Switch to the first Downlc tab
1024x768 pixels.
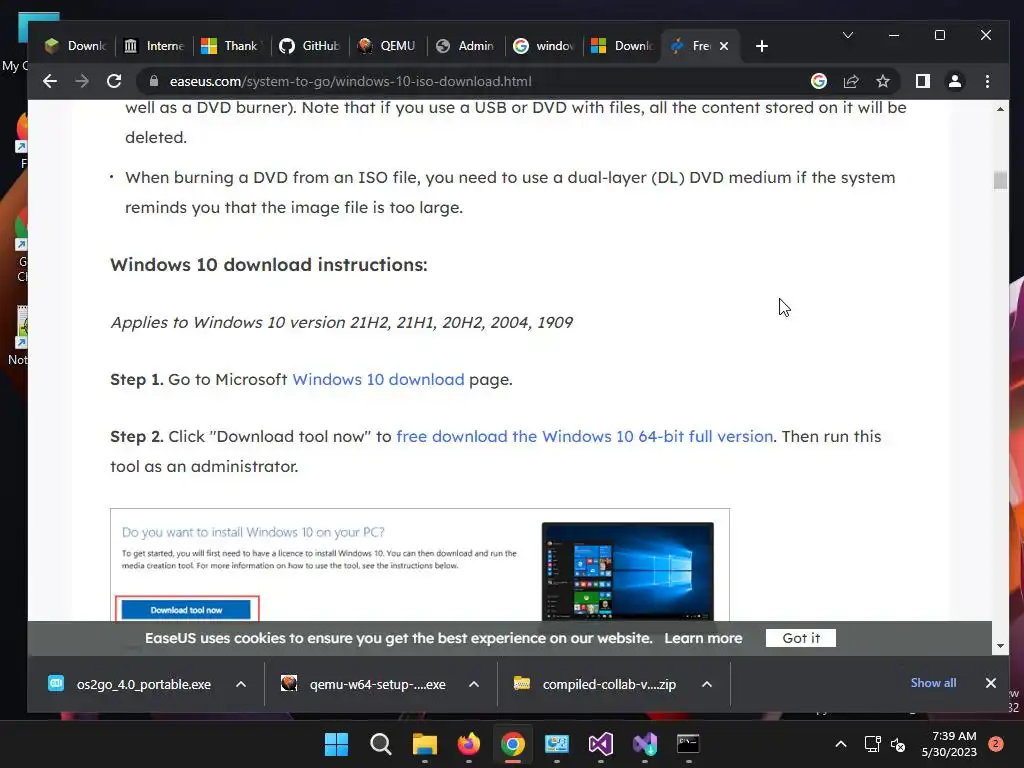74,46
